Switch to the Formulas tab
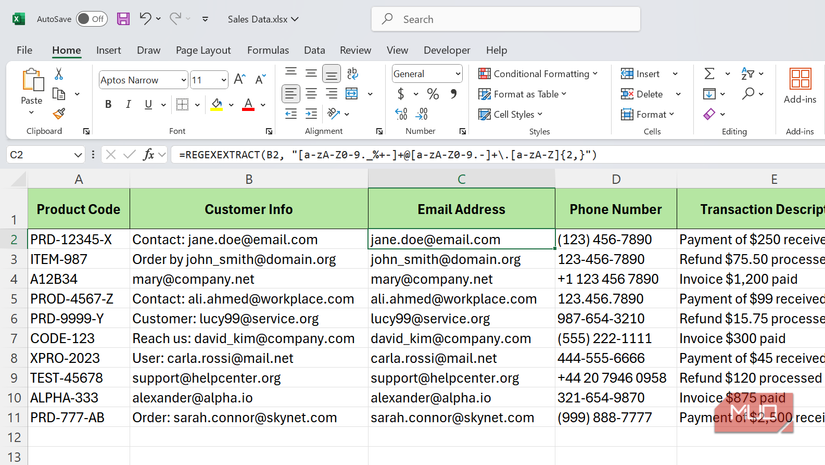Viewport: 825px width, 465px height. (x=268, y=50)
